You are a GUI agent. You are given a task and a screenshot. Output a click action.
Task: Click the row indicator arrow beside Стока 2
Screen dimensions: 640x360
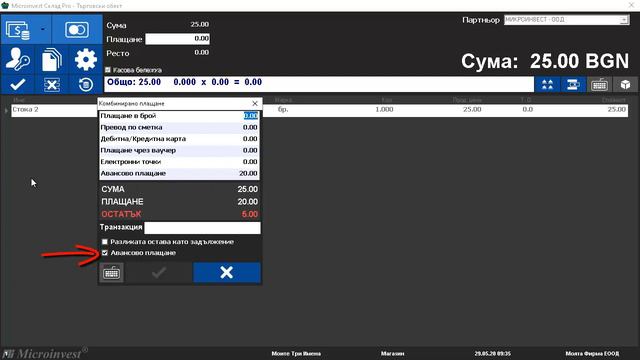[6, 111]
